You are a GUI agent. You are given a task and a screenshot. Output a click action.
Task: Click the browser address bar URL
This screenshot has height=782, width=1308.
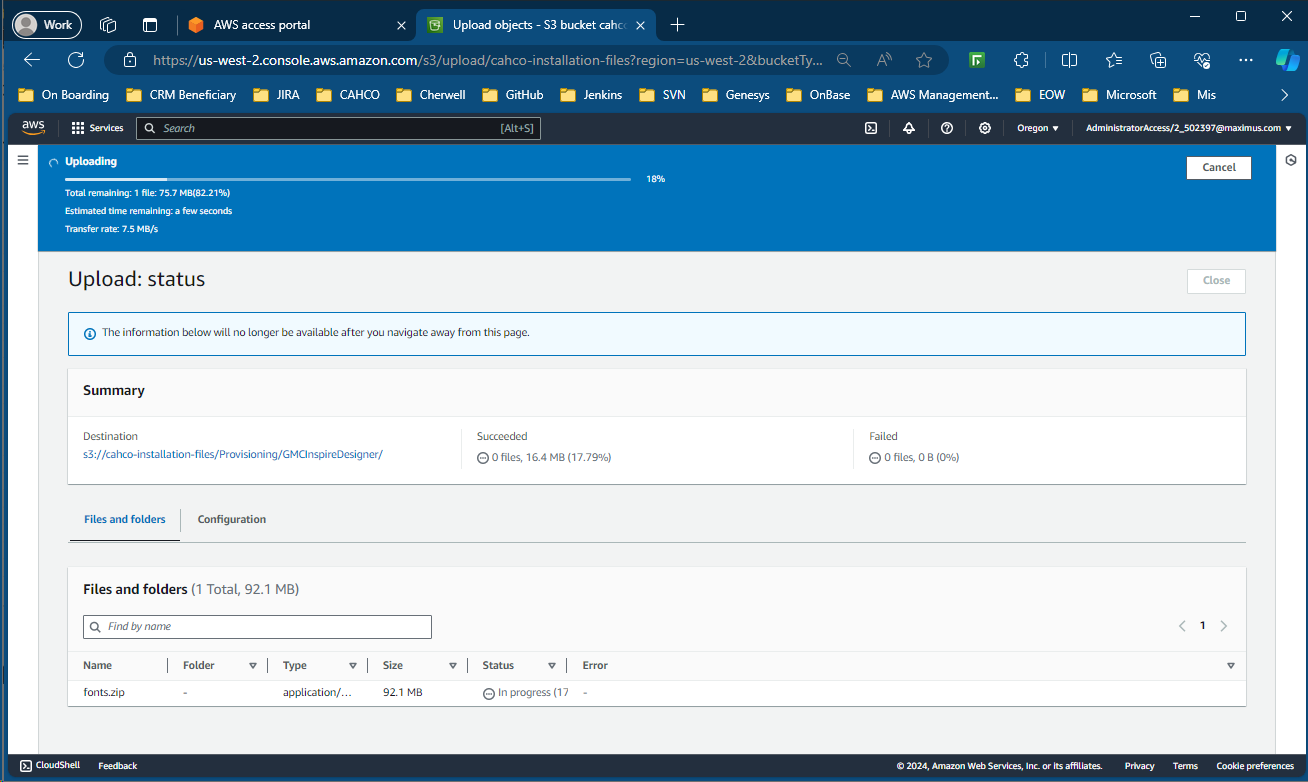pyautogui.click(x=488, y=60)
